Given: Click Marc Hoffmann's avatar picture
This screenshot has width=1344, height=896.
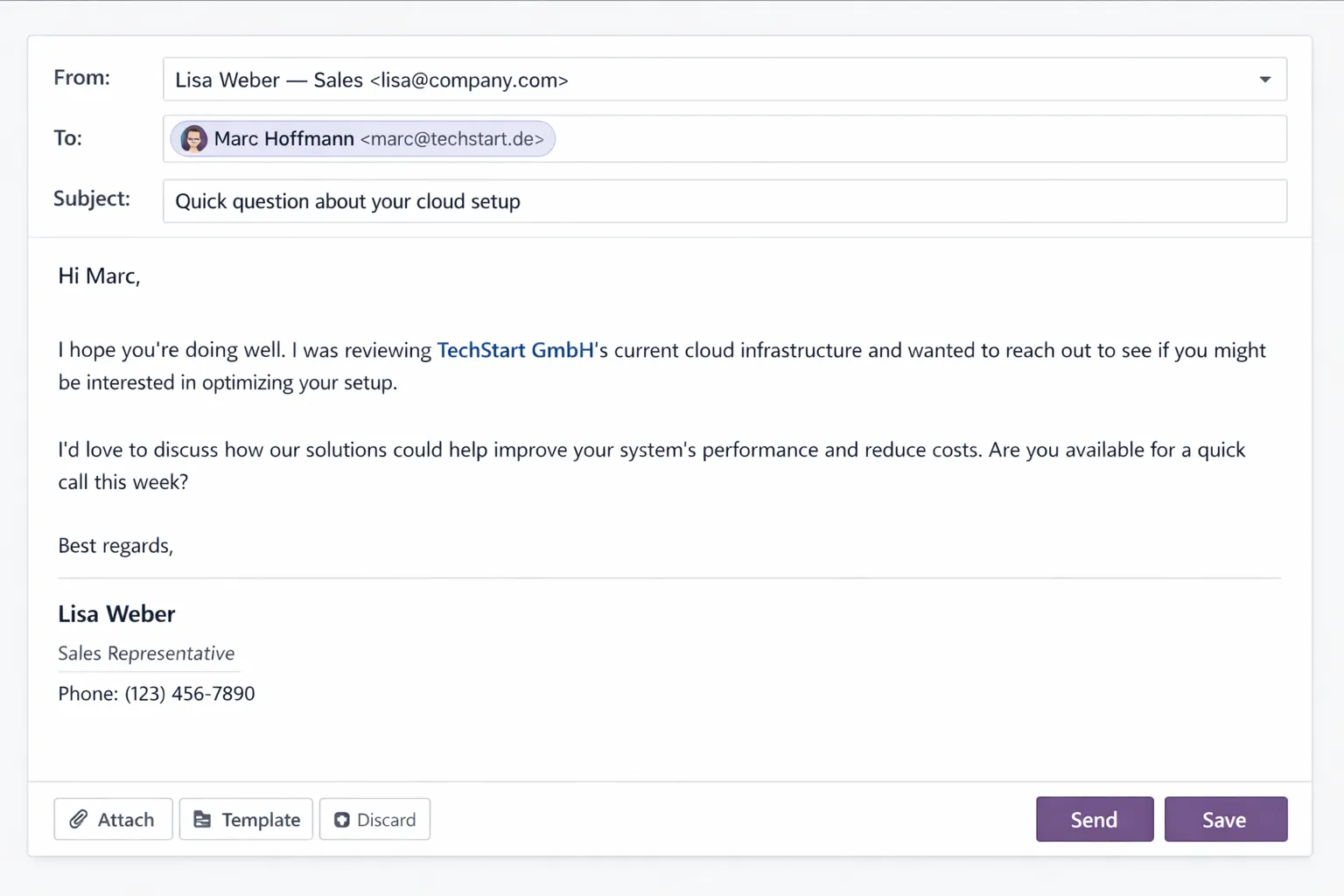Looking at the screenshot, I should 193,138.
